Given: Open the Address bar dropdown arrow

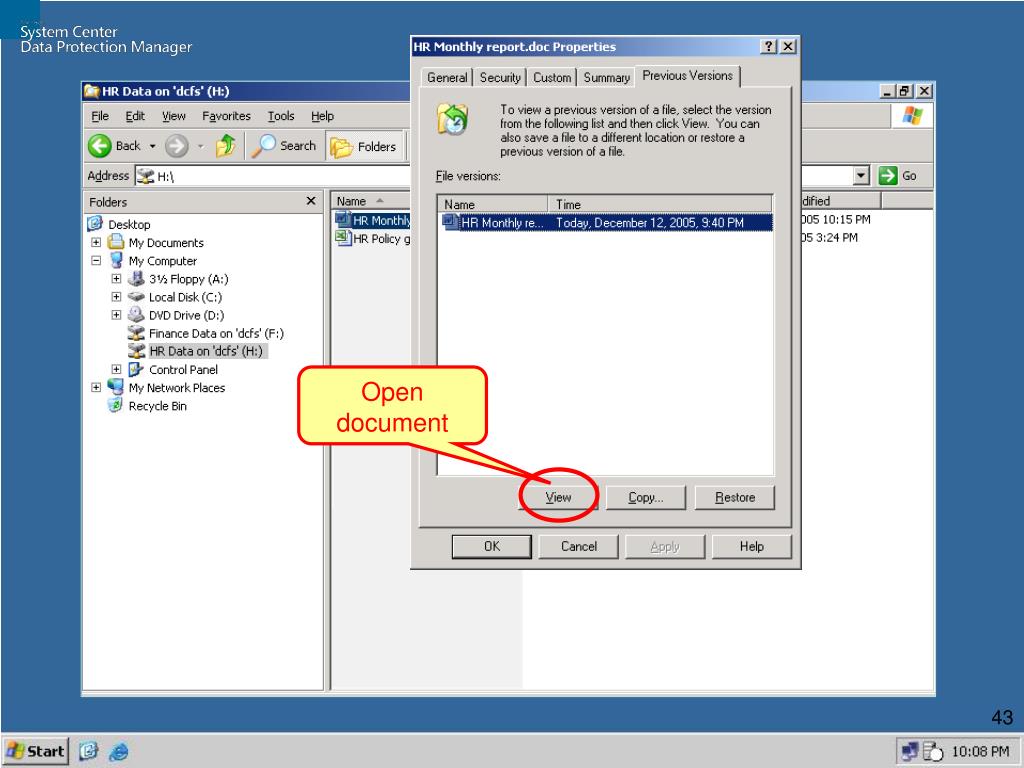Looking at the screenshot, I should point(861,175).
